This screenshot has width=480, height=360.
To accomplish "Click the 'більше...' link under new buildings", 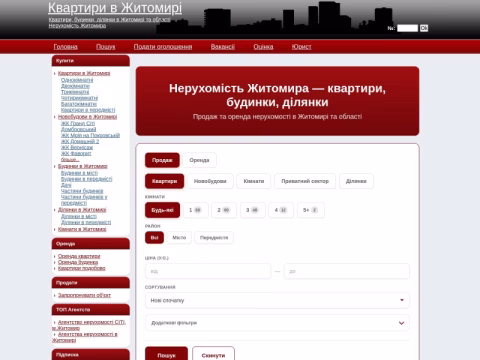I will (70, 160).
